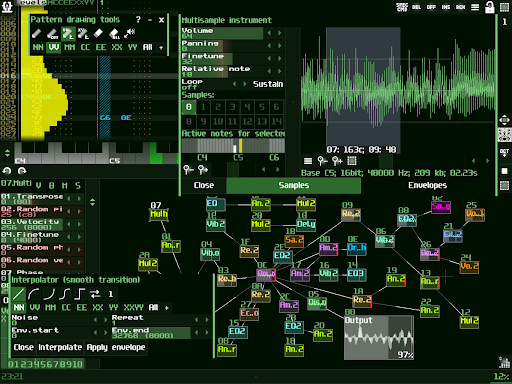
Task: Select the linear curve interpolator shape icon
Action: coord(19,294)
